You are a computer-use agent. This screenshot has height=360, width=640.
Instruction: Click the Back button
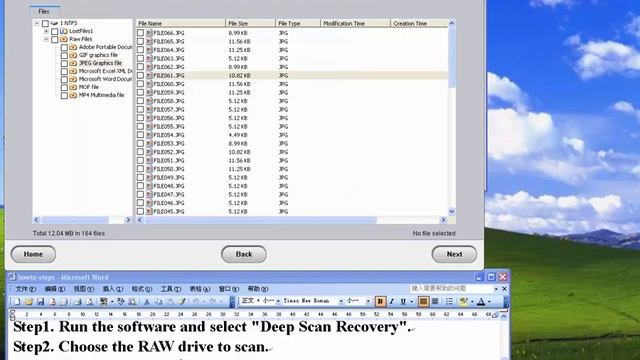point(244,254)
